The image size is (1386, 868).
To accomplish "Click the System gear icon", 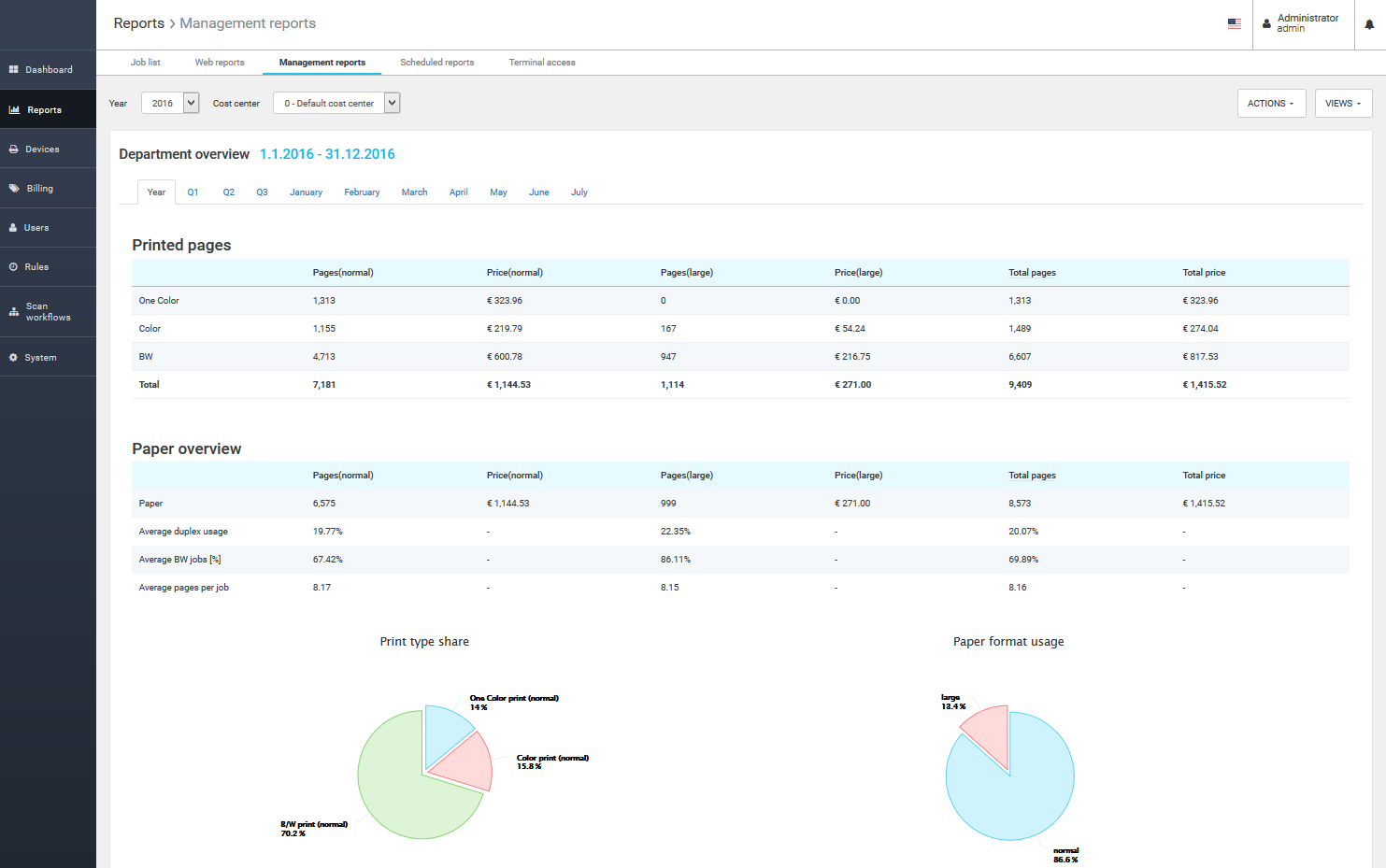I will pos(14,358).
